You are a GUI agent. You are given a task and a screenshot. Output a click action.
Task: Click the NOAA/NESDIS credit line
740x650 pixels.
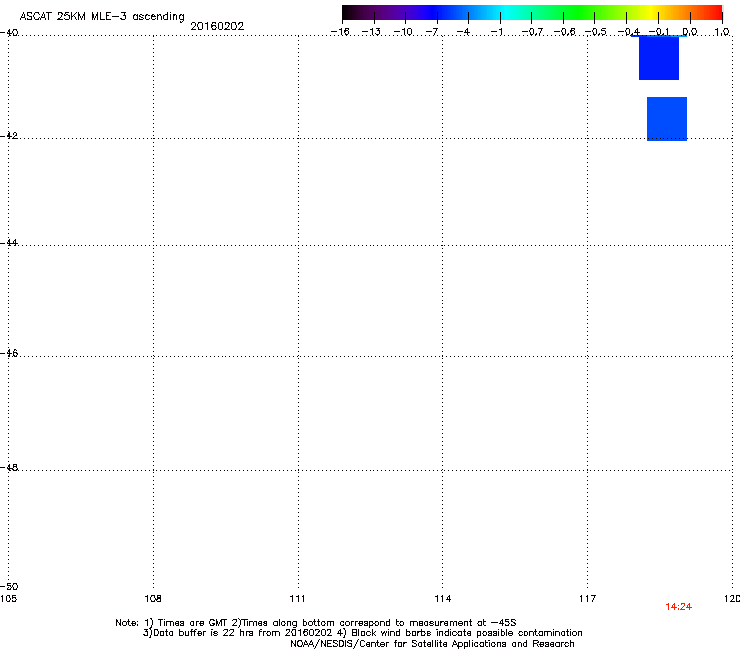(432, 644)
